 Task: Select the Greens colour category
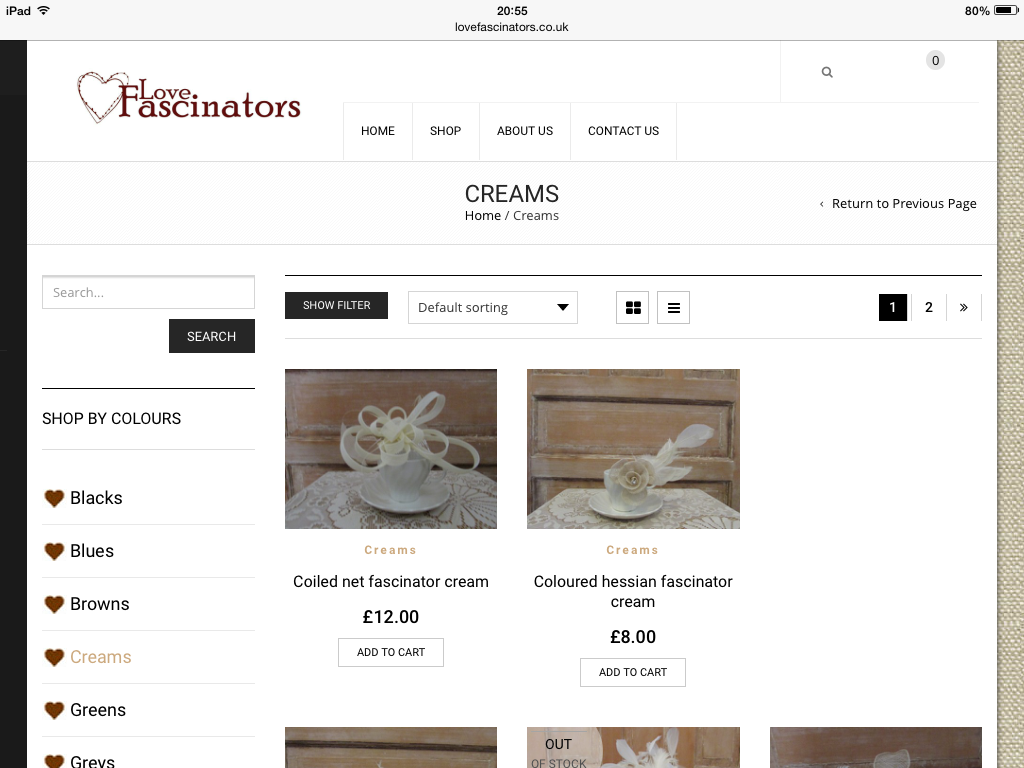[98, 710]
